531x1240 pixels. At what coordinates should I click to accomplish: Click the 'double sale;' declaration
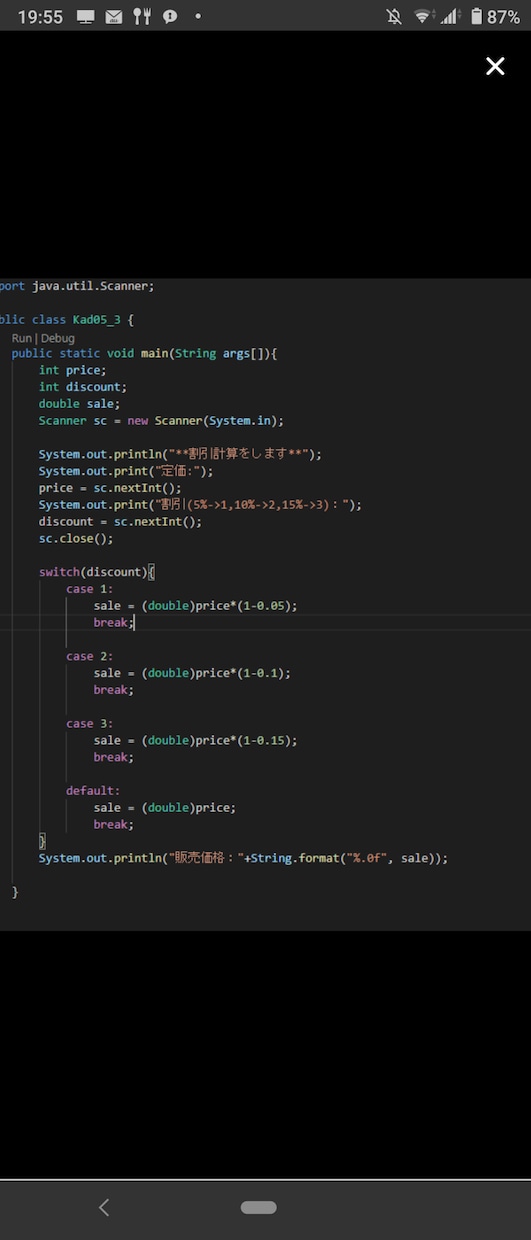click(79, 404)
